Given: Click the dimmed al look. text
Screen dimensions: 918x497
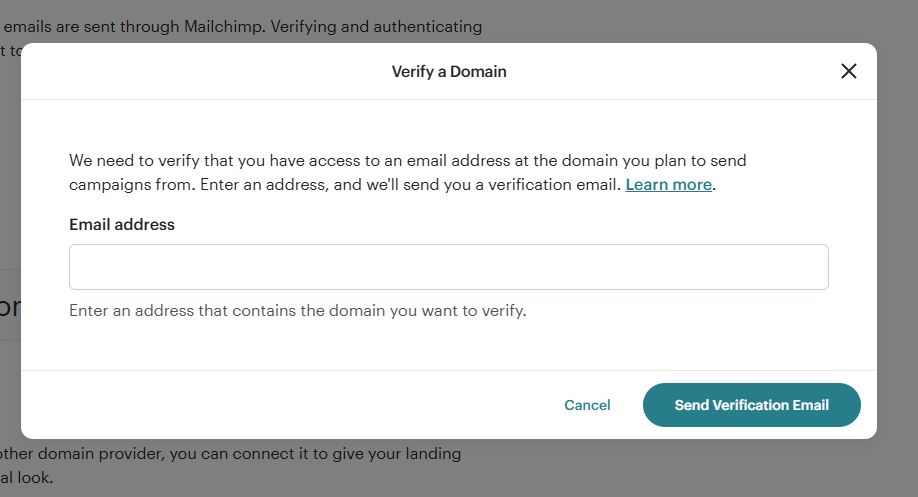Looking at the screenshot, I should point(26,478).
